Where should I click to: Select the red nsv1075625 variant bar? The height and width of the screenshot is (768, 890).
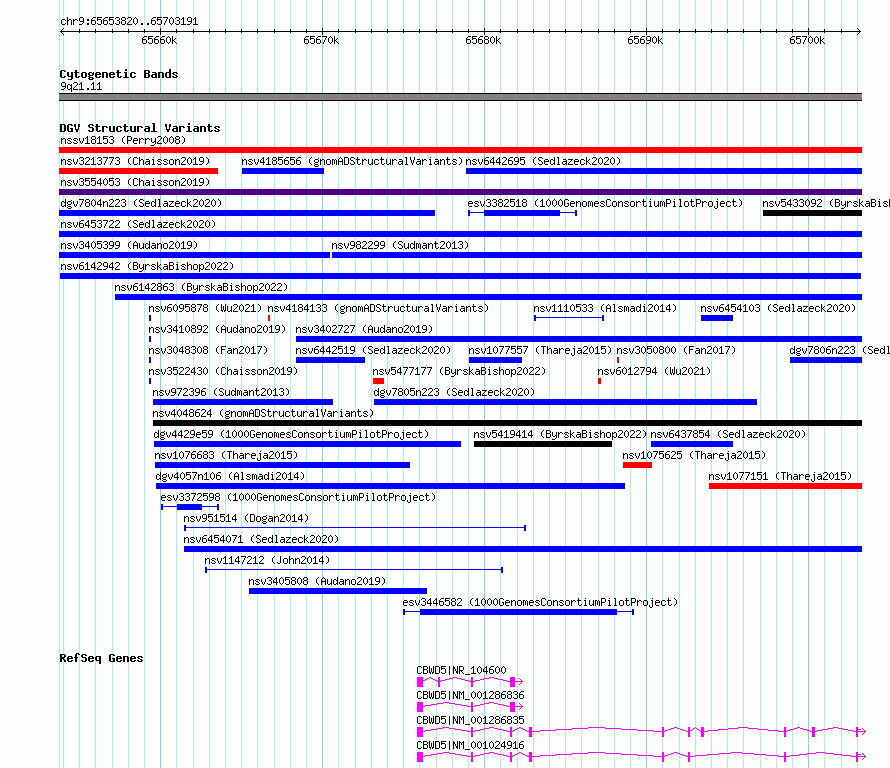[x=637, y=465]
